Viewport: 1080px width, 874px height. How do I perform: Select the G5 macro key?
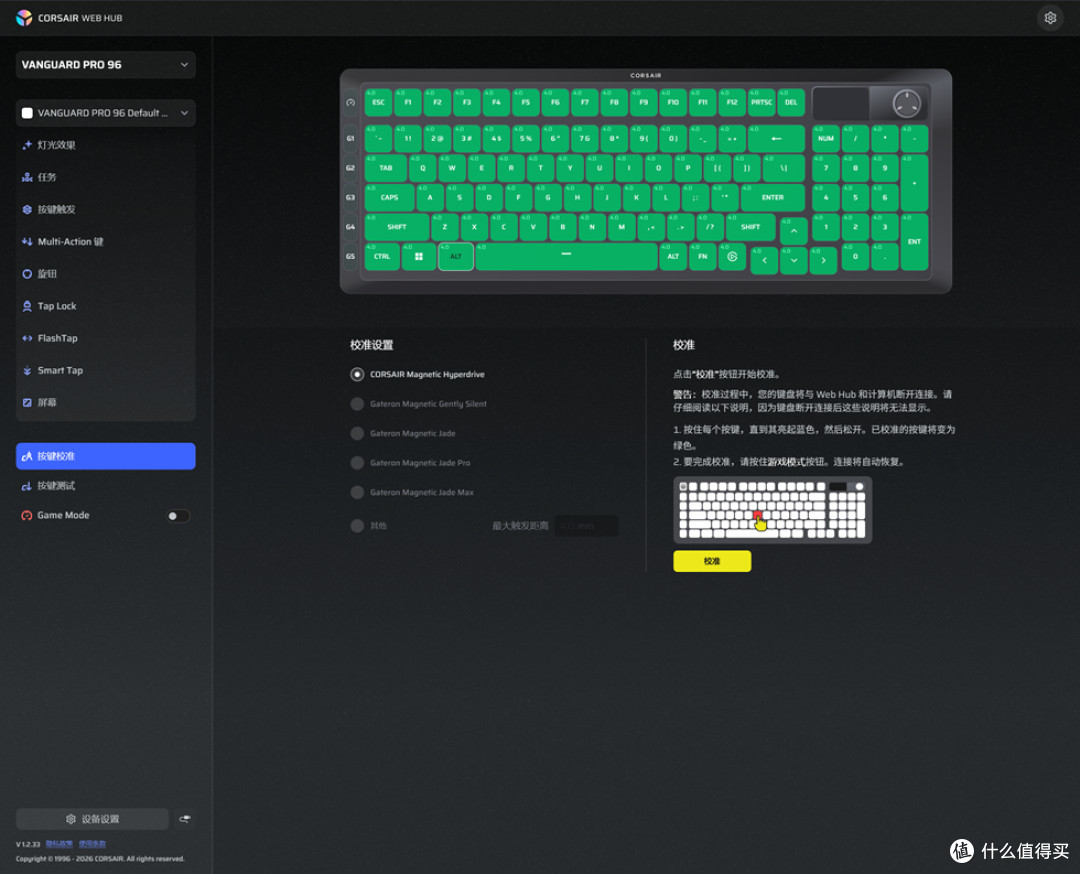pyautogui.click(x=351, y=256)
